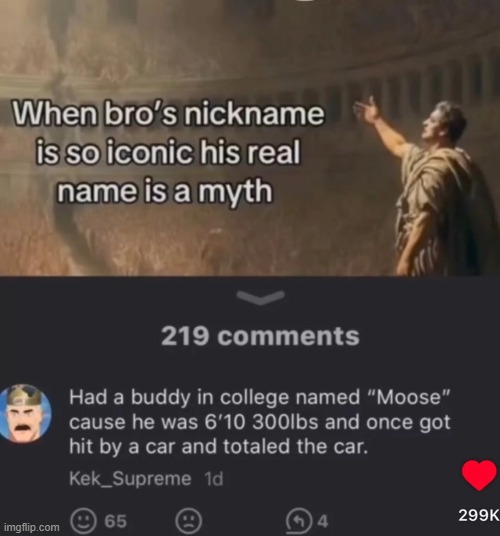Click the 219 comments header
Image resolution: width=500 pixels, height=536 pixels.
point(260,336)
